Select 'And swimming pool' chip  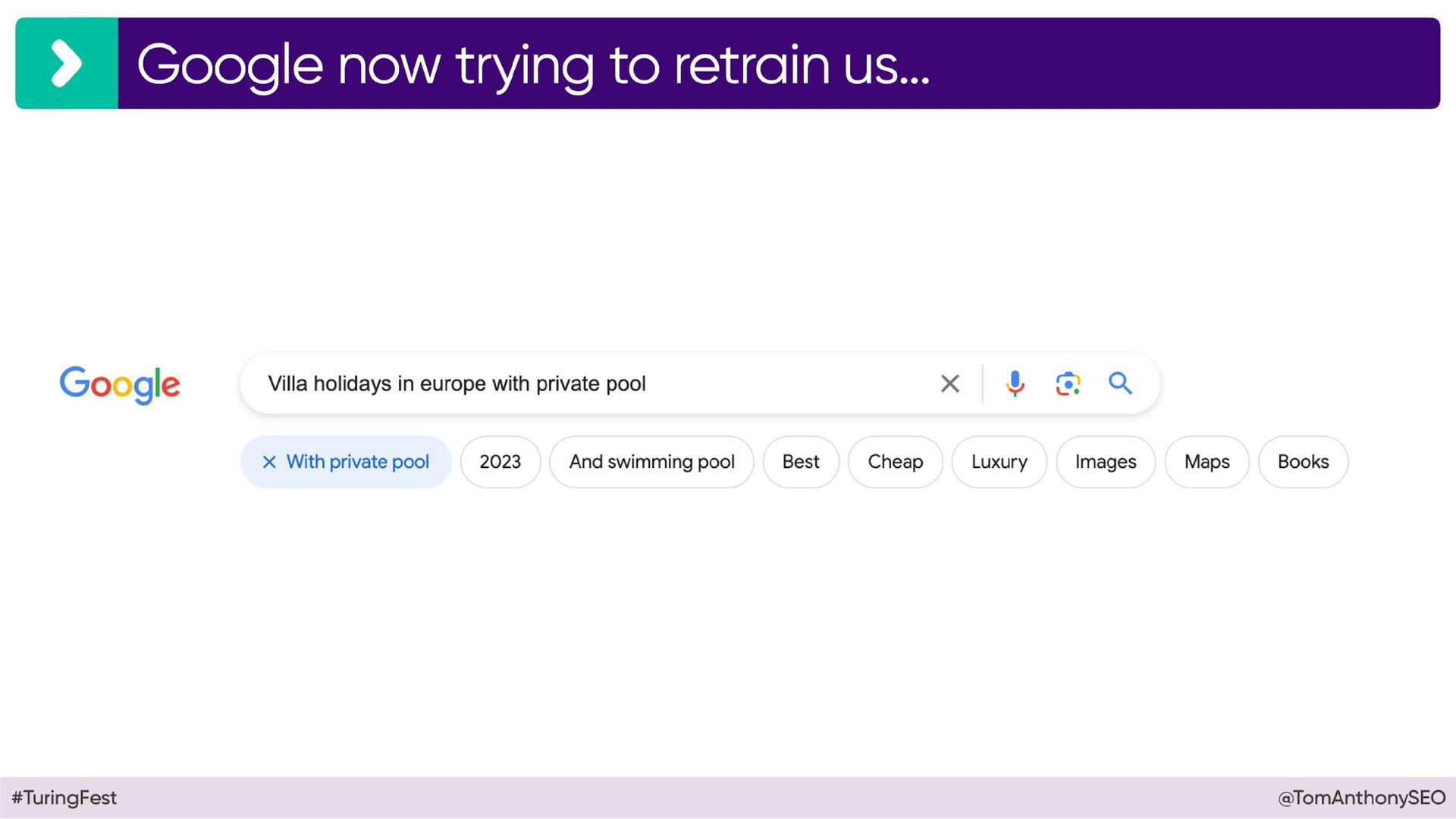[651, 462]
